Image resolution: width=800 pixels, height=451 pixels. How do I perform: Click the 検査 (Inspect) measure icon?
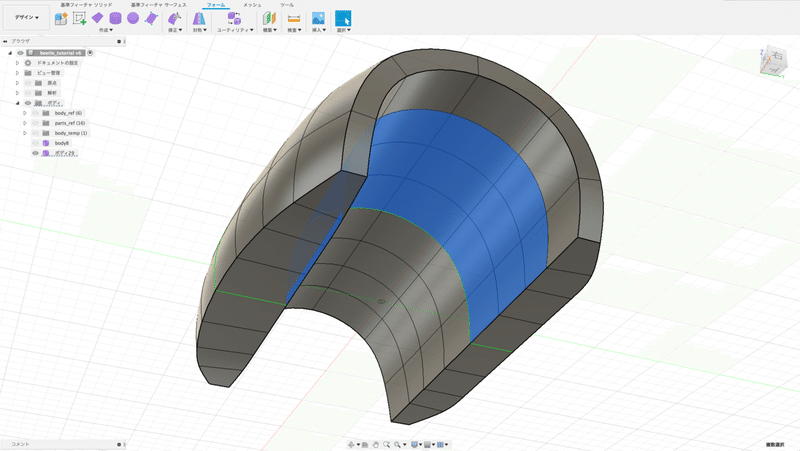(x=294, y=19)
